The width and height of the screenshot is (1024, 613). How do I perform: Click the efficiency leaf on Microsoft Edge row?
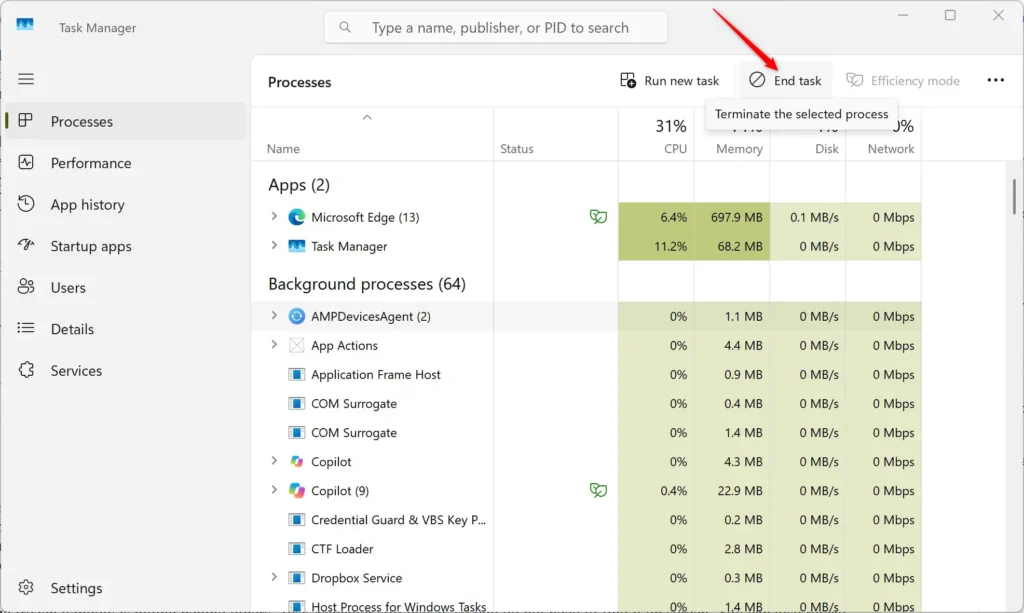click(x=598, y=216)
